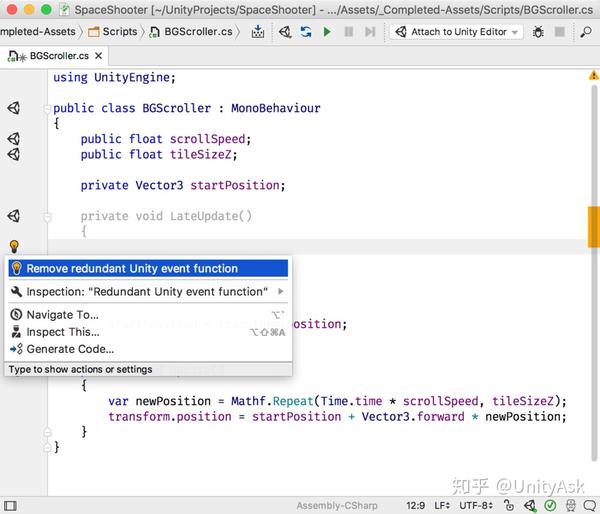The width and height of the screenshot is (600, 514).
Task: Click the vertical editor scrollbar
Action: point(594,273)
